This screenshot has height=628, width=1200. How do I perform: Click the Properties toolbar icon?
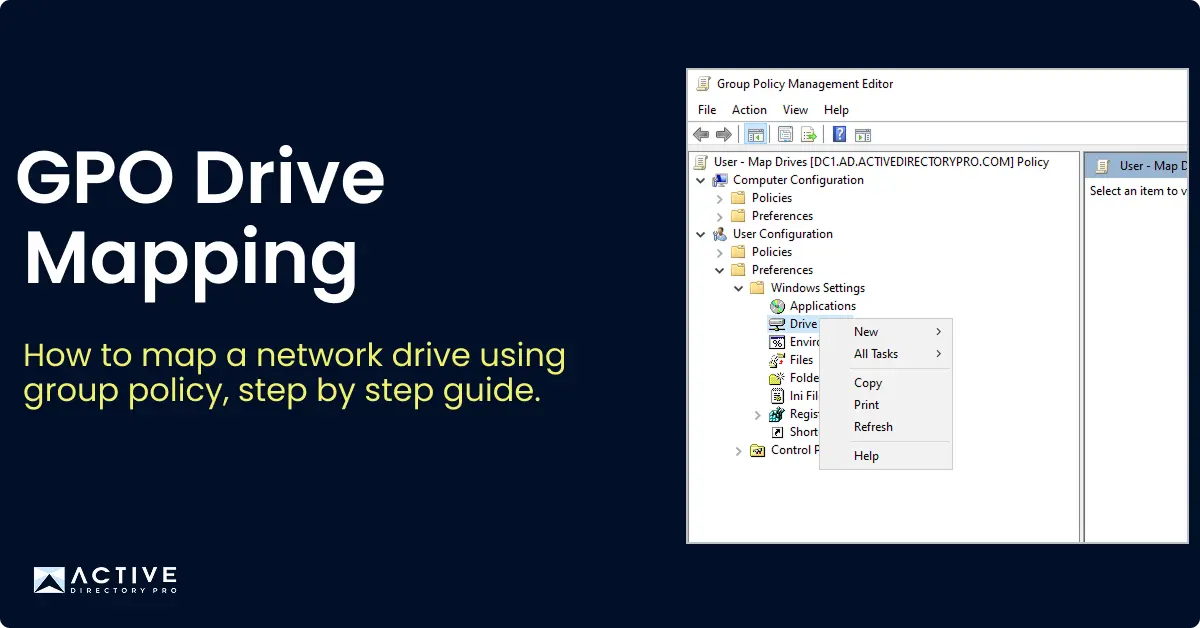786,134
